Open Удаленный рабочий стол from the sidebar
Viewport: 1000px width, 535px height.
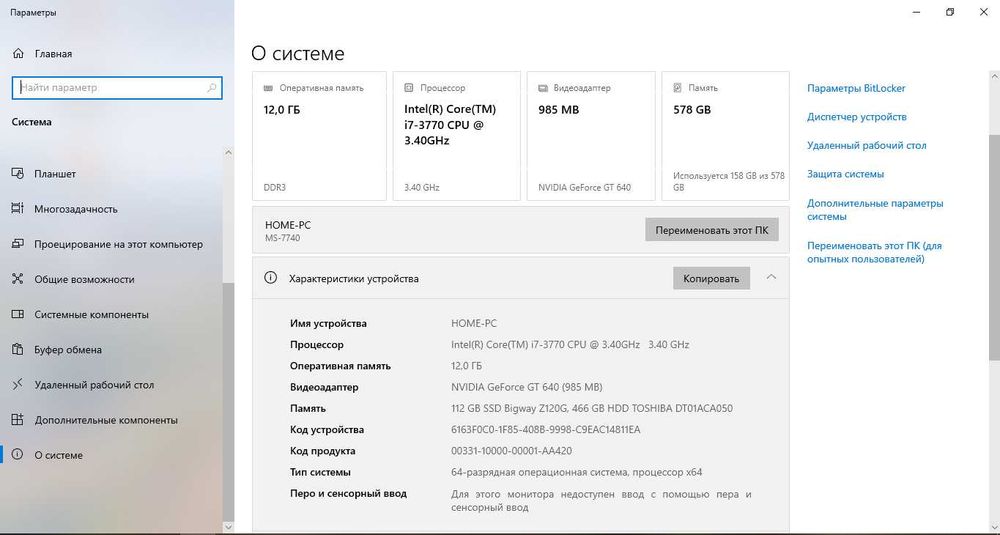(112, 385)
